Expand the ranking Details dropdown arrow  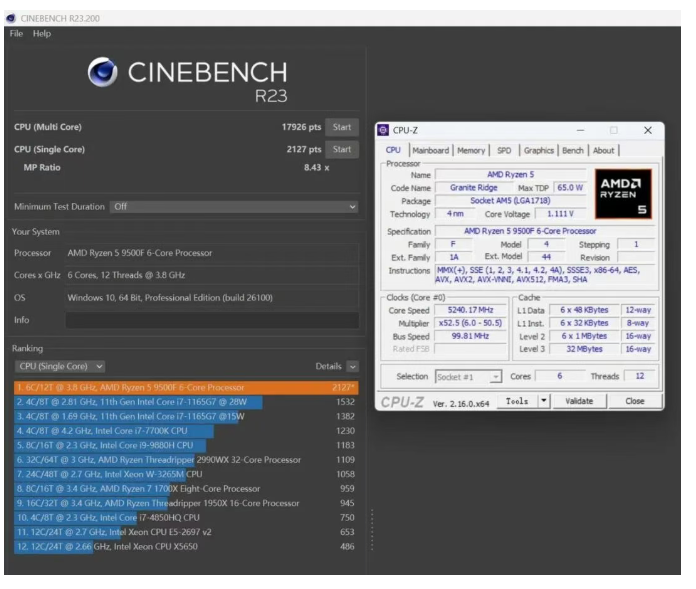(x=353, y=367)
